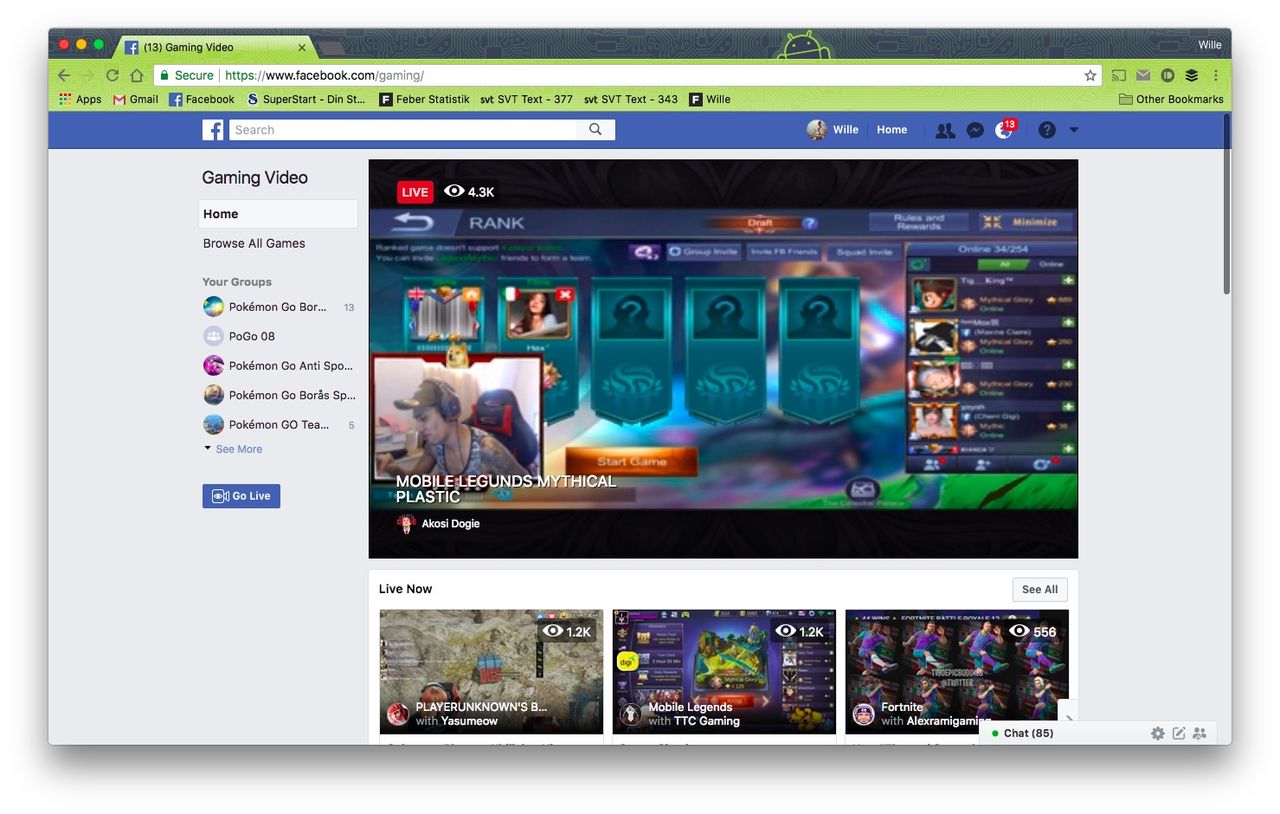The width and height of the screenshot is (1280, 814).
Task: Click the Go Live button
Action: point(241,496)
